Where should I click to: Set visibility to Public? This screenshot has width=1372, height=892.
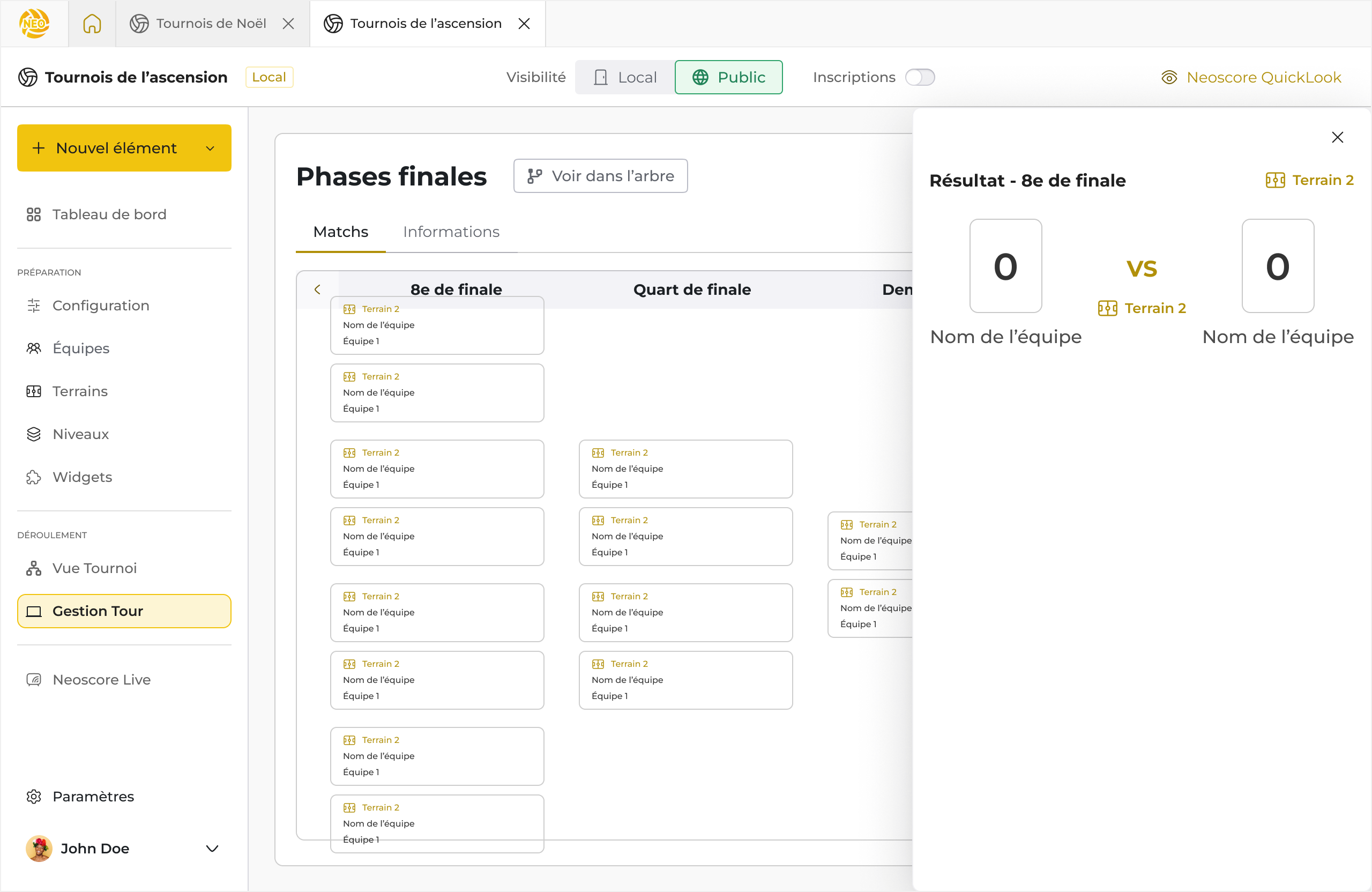click(x=729, y=77)
